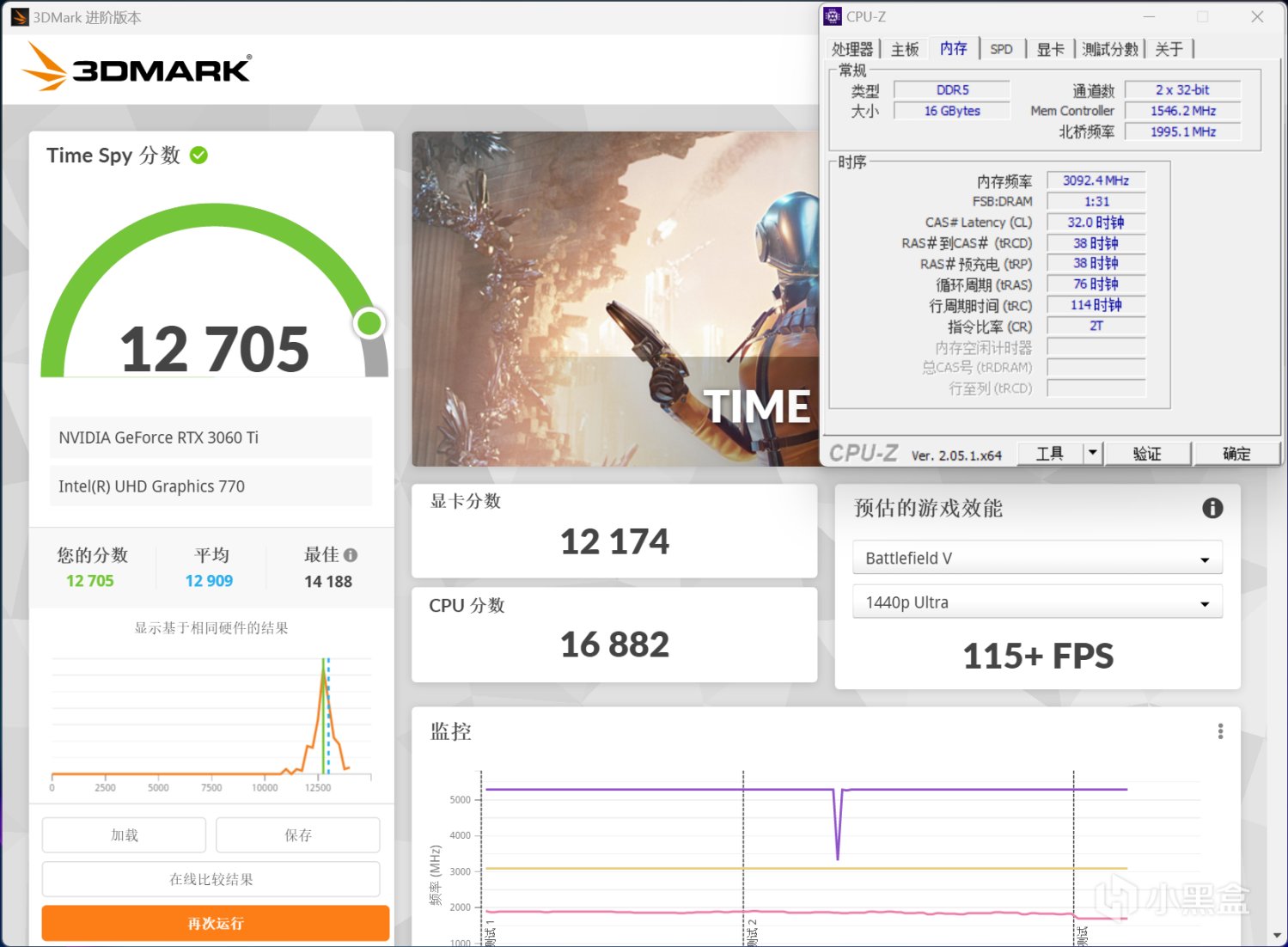Click the Intel(R) UHD Graphics 770 row
The image size is (1288, 947).
click(211, 486)
